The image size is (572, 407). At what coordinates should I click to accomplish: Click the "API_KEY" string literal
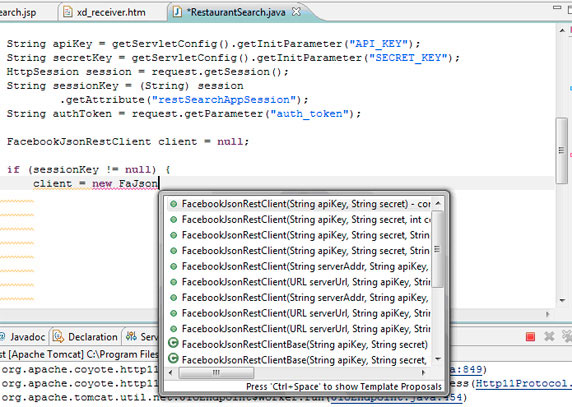pos(378,44)
